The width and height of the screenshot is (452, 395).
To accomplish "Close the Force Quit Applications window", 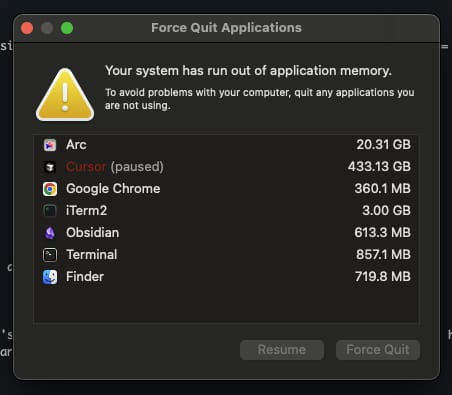I will pyautogui.click(x=27, y=28).
